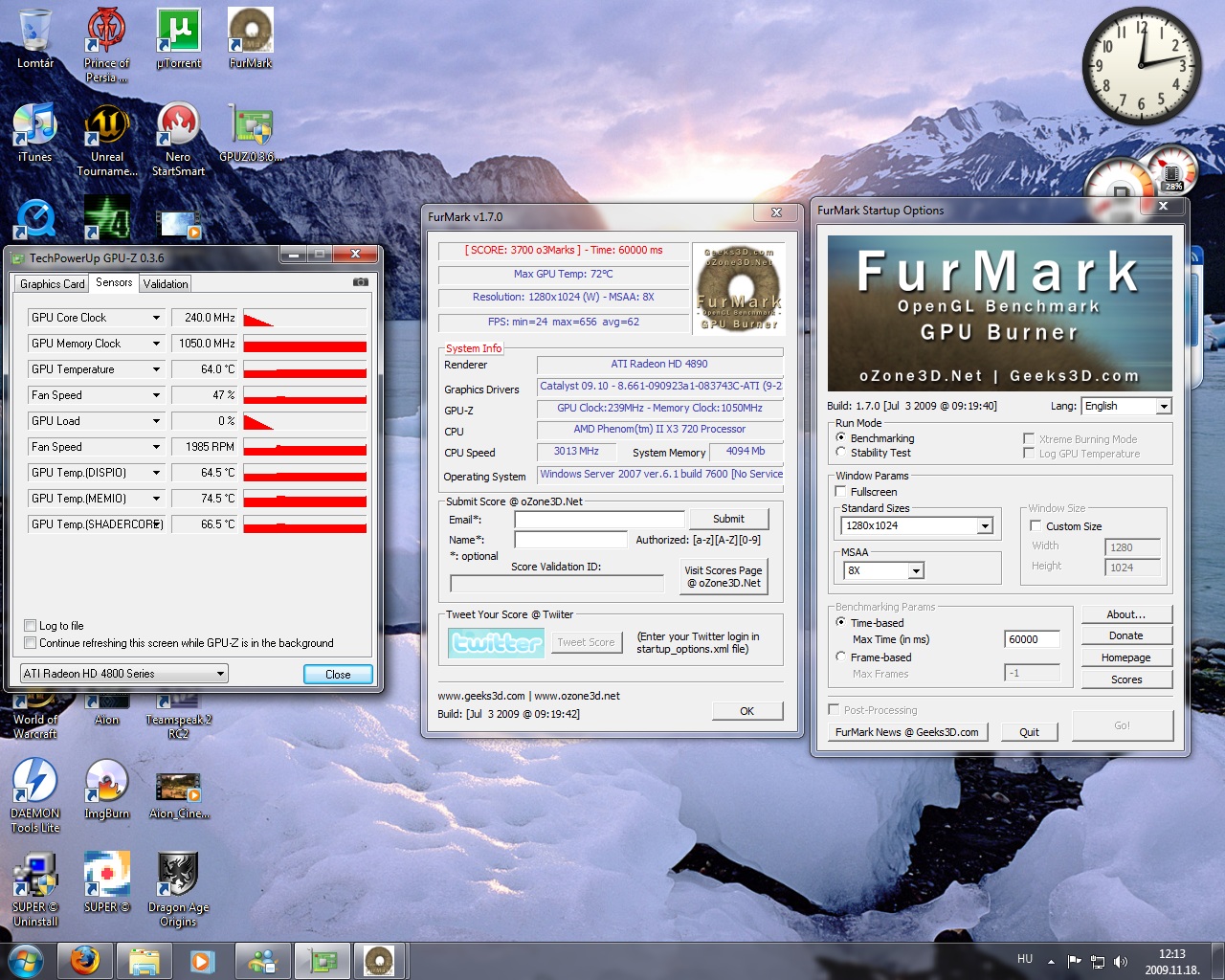The width and height of the screenshot is (1225, 980).
Task: Select Time-based benchmarking option
Action: point(841,622)
